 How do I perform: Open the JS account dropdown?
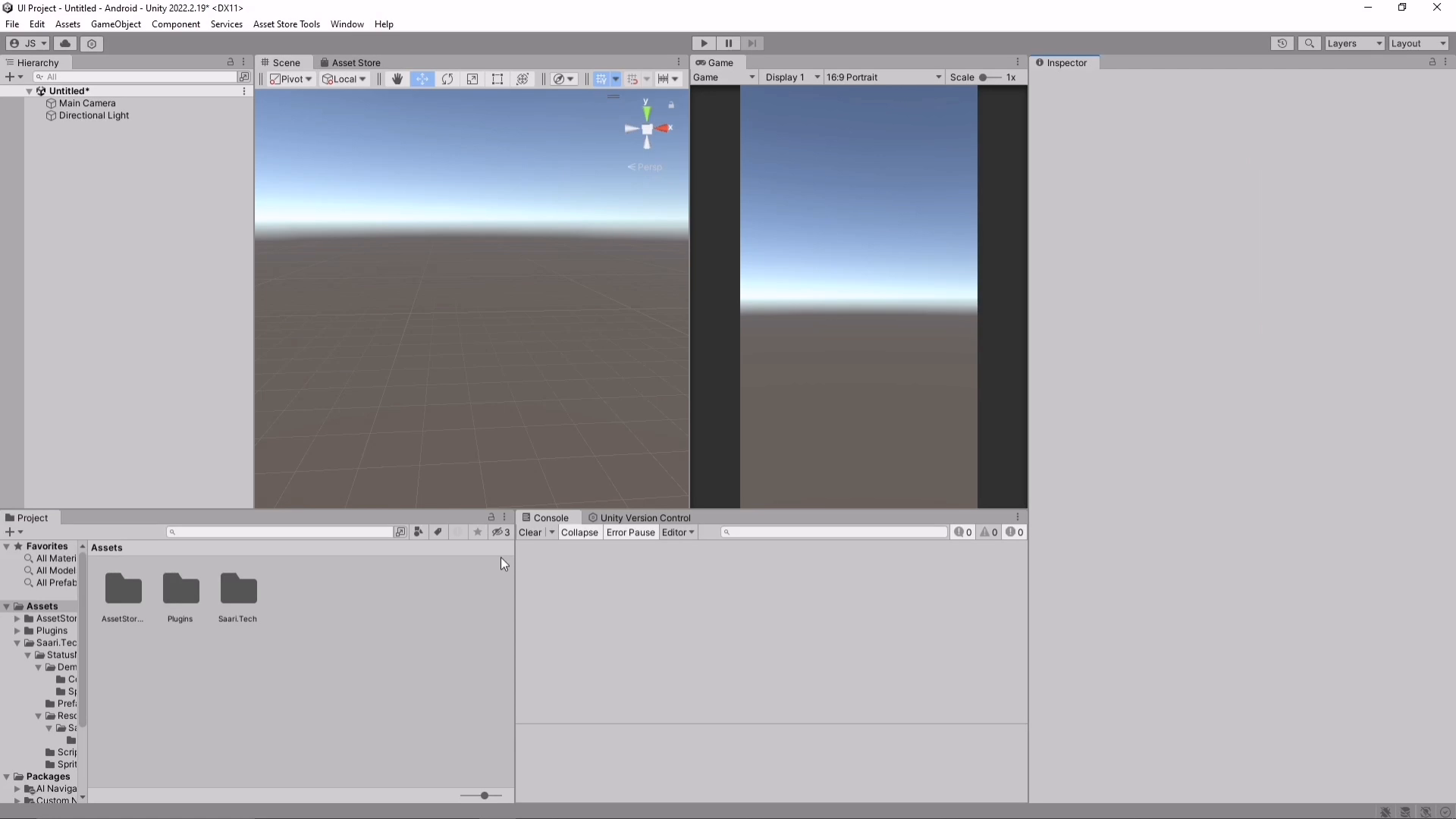pos(28,44)
